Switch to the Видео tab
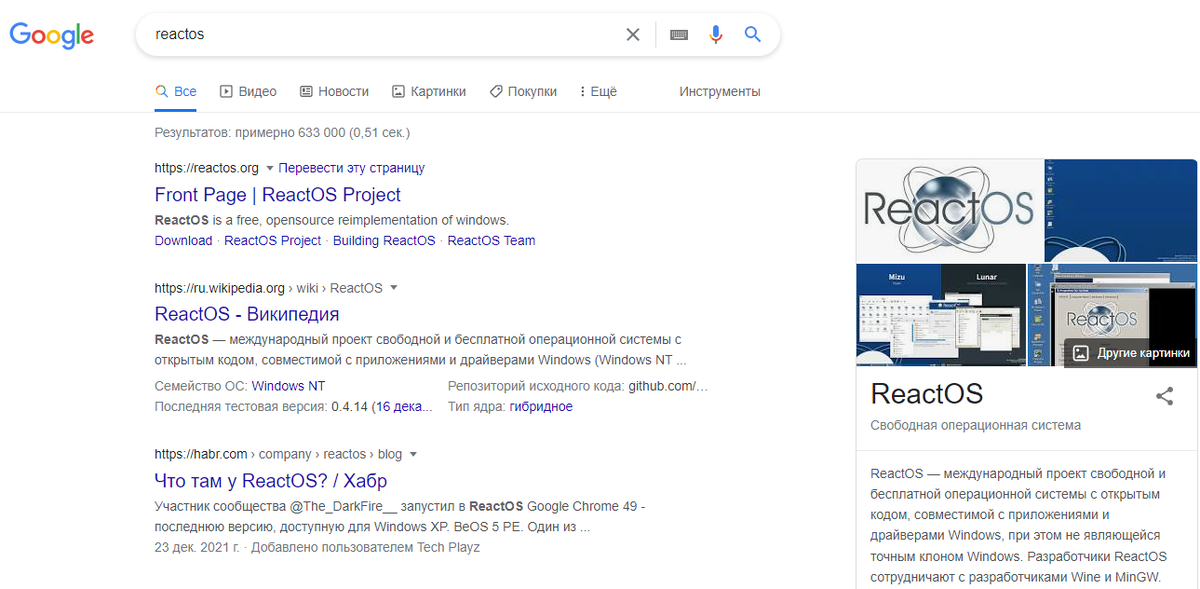1200x589 pixels. [248, 91]
